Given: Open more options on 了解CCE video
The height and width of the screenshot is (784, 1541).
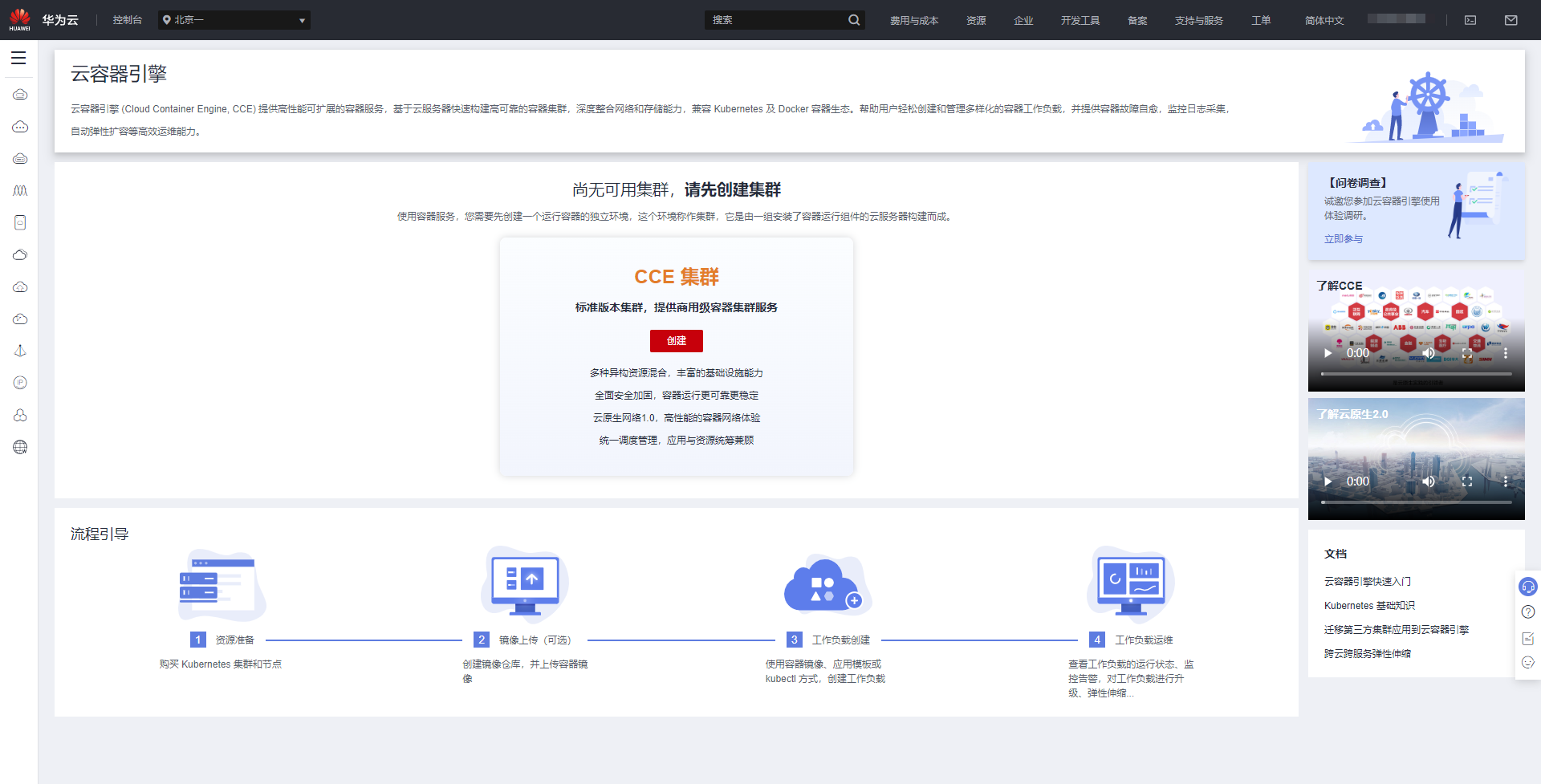Looking at the screenshot, I should (1506, 353).
